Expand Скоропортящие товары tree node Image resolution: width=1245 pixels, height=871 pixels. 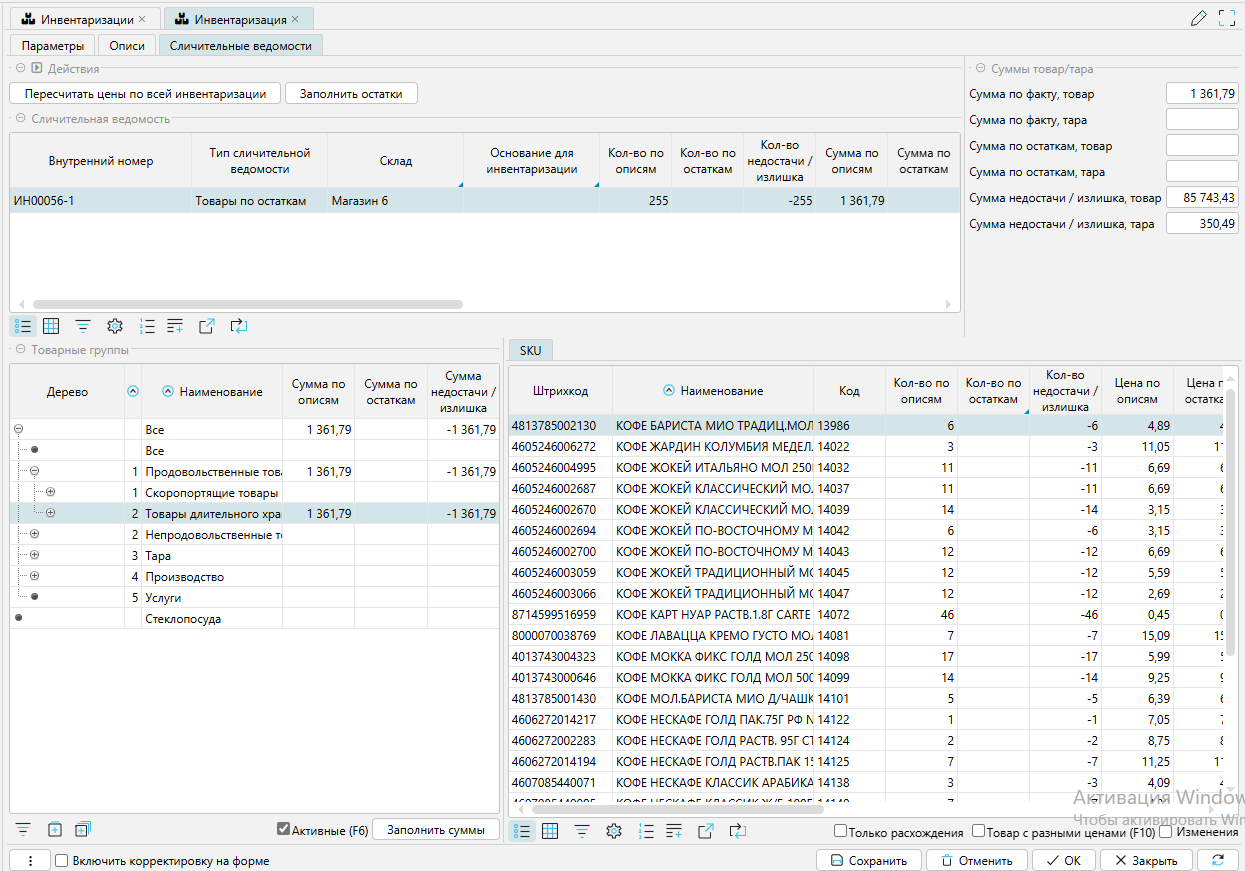click(50, 492)
